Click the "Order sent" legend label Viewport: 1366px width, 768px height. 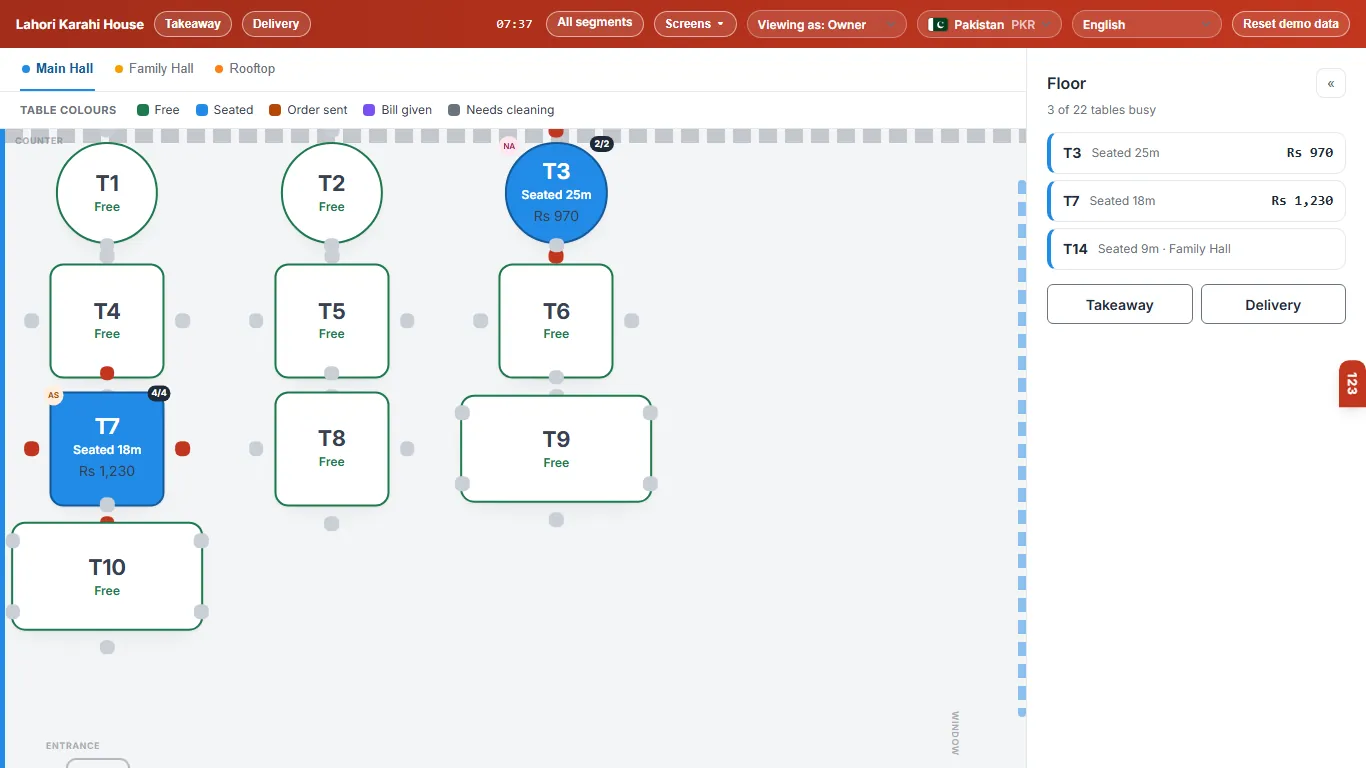coord(317,110)
